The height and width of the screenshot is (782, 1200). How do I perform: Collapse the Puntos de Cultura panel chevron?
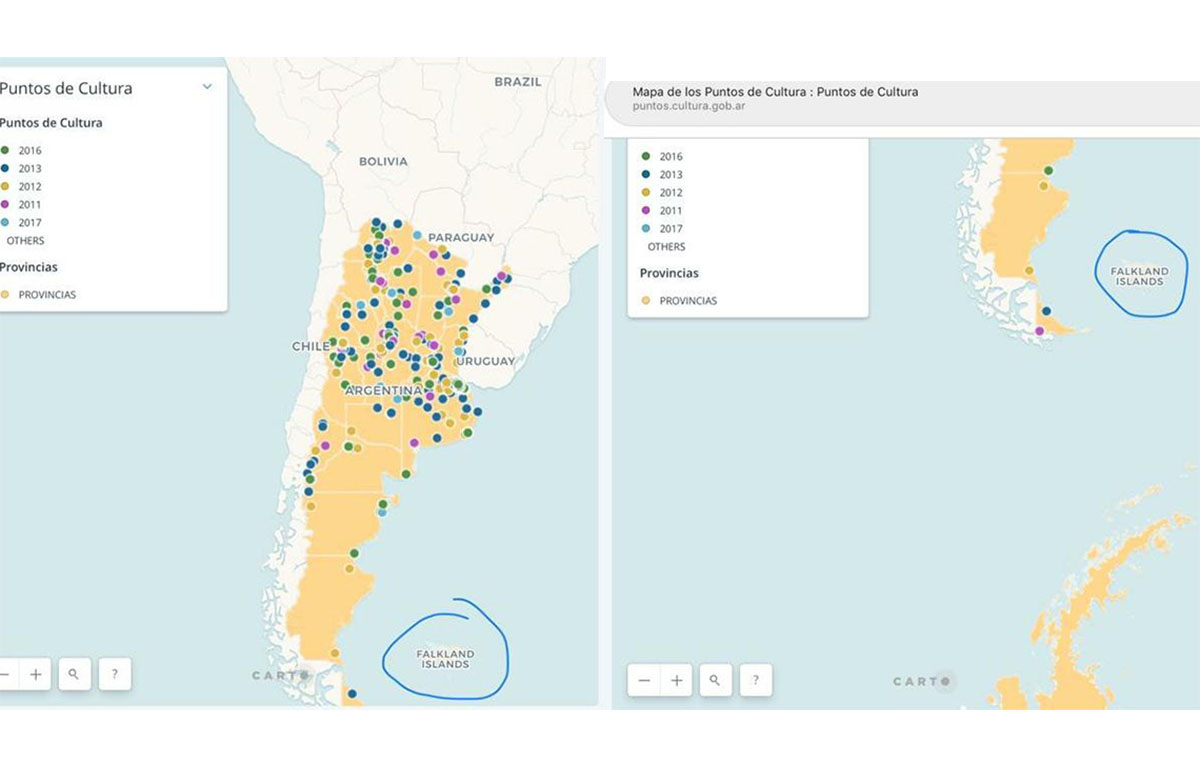pos(207,87)
